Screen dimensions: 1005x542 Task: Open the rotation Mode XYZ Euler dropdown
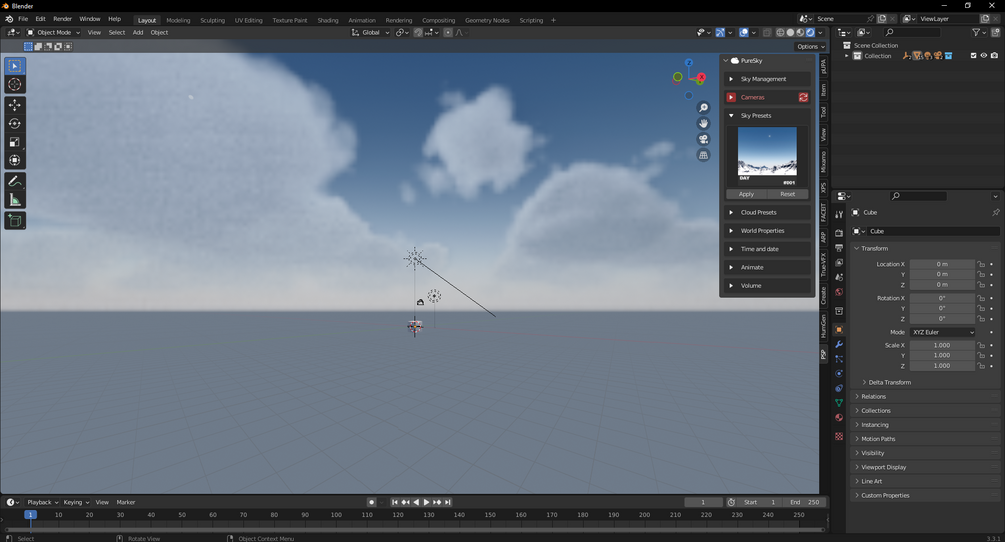pyautogui.click(x=943, y=332)
